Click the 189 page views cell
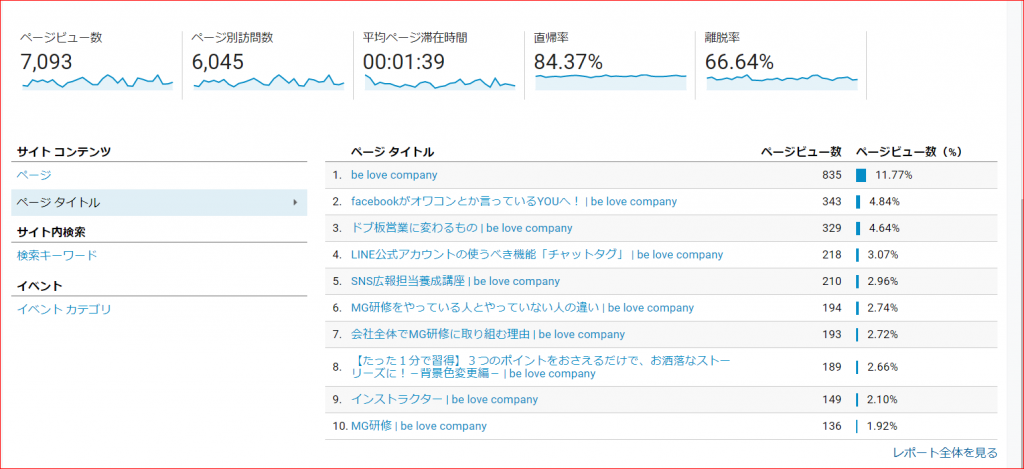Screen dimensions: 1024x469 pos(832,367)
